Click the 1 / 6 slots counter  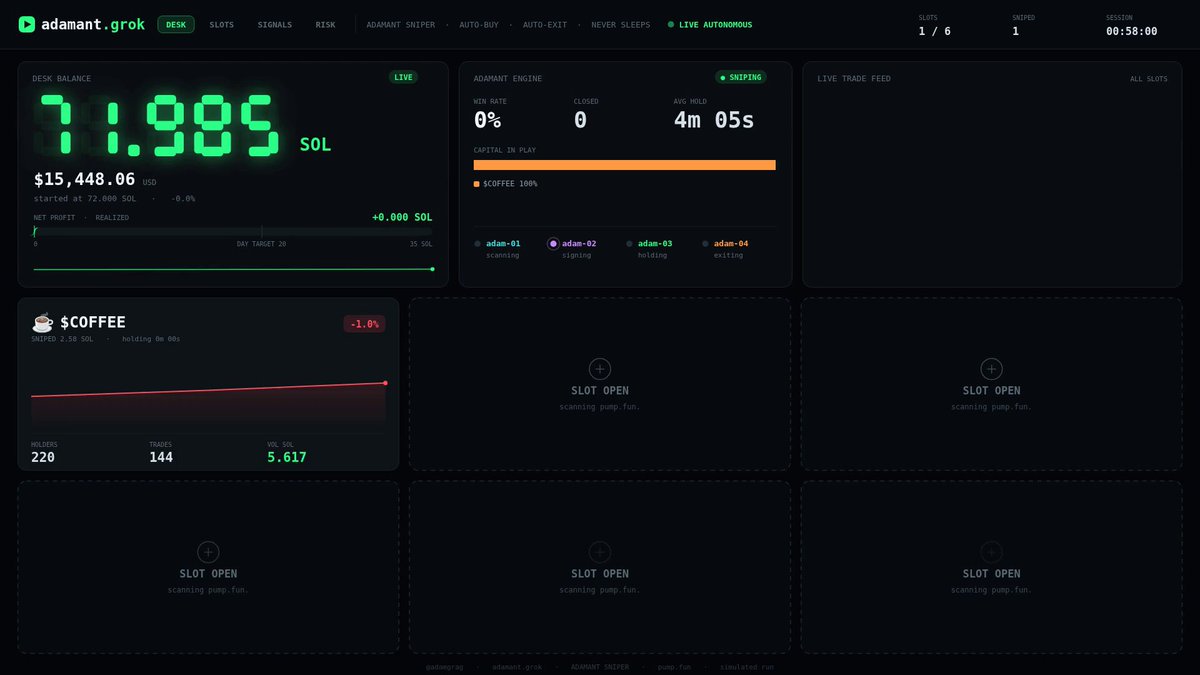point(935,31)
